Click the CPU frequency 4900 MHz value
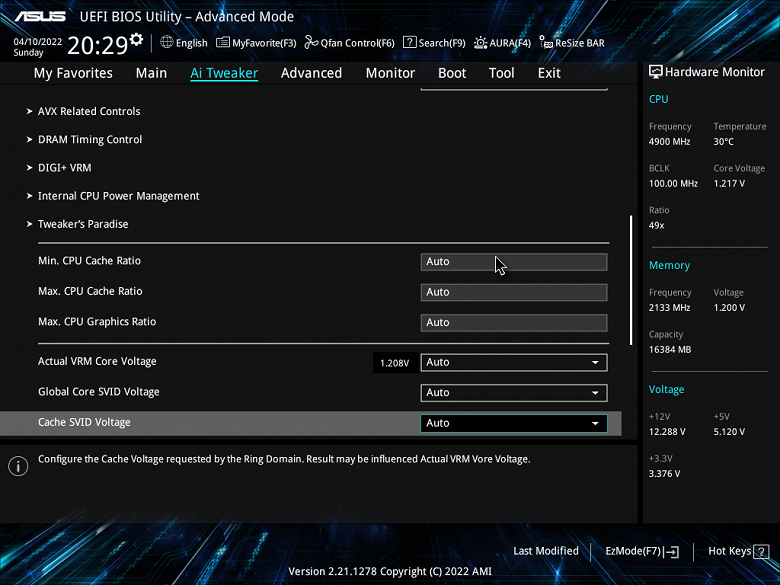The image size is (780, 585). (x=669, y=142)
